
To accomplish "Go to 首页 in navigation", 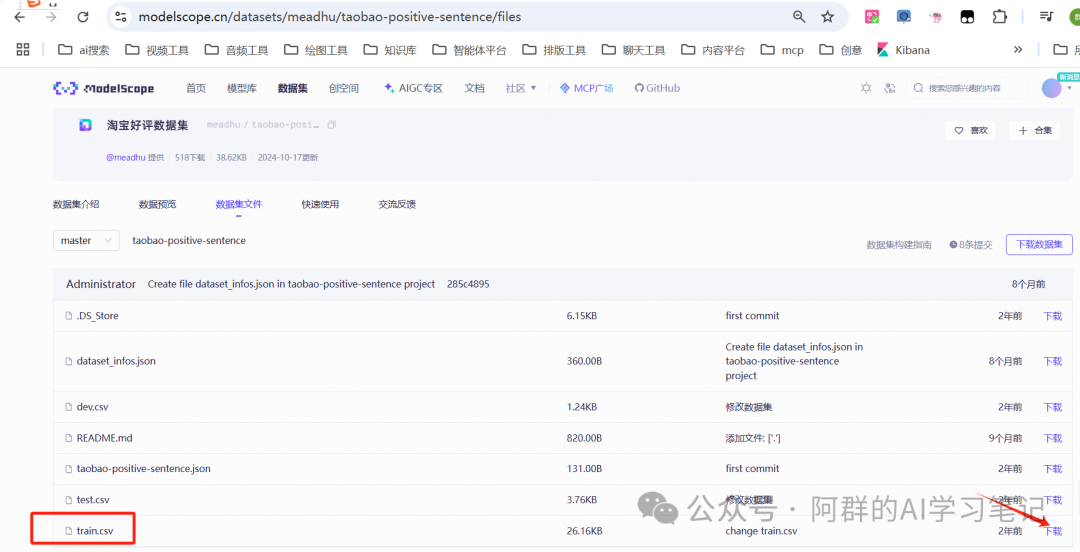I will 196,88.
